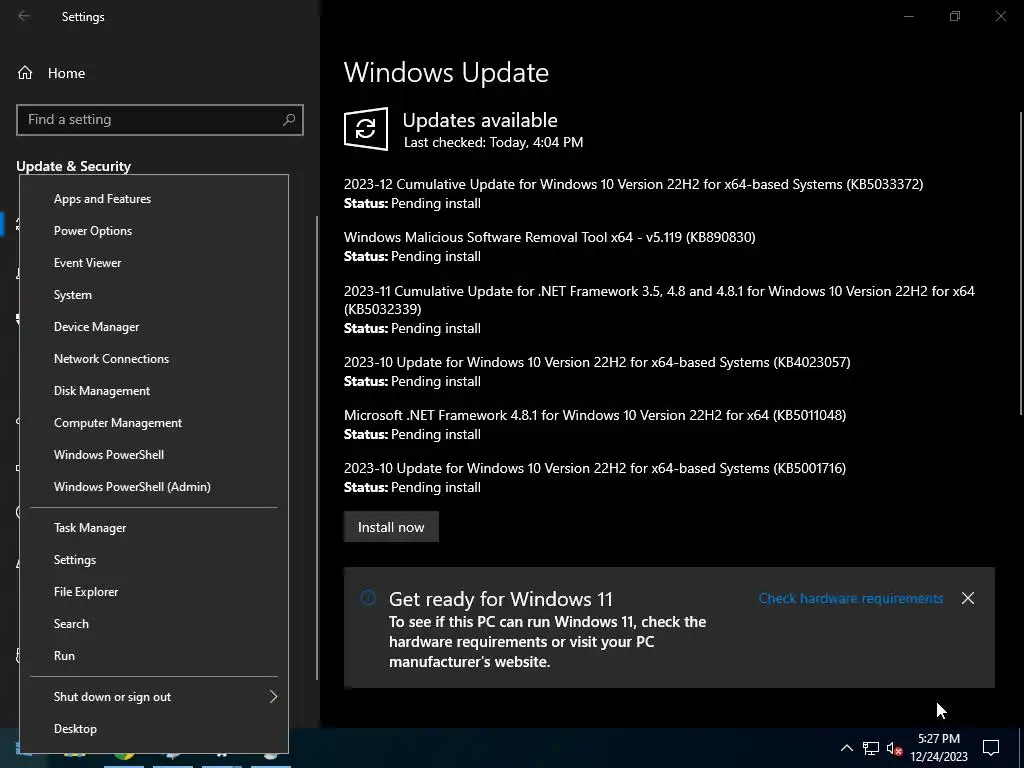Select Malicious Software Removal Tool KB890830 entry
This screenshot has height=768, width=1024.
click(549, 237)
